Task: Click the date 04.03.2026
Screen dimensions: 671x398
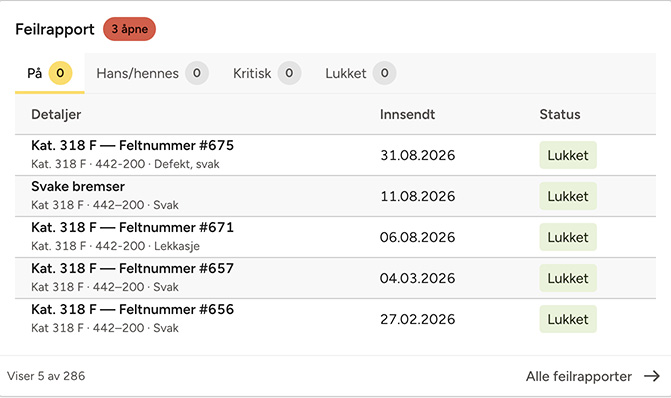Action: (x=418, y=278)
